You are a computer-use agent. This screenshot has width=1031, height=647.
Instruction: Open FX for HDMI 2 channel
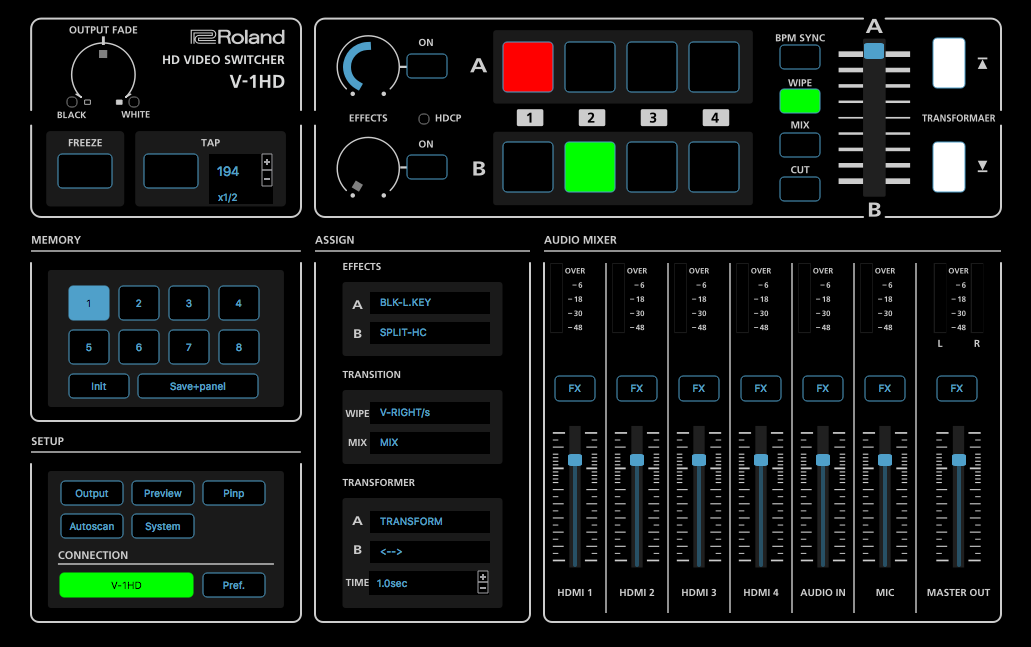tap(636, 389)
